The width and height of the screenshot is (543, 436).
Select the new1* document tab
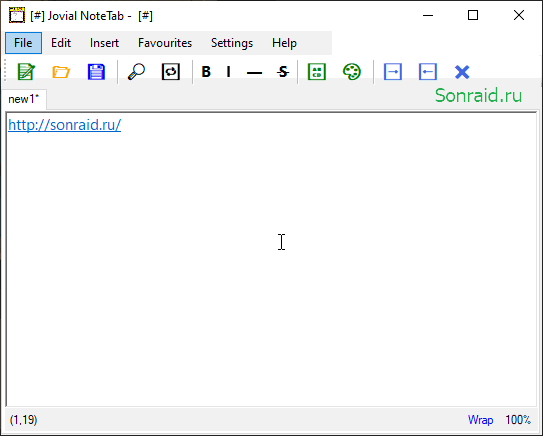point(24,99)
